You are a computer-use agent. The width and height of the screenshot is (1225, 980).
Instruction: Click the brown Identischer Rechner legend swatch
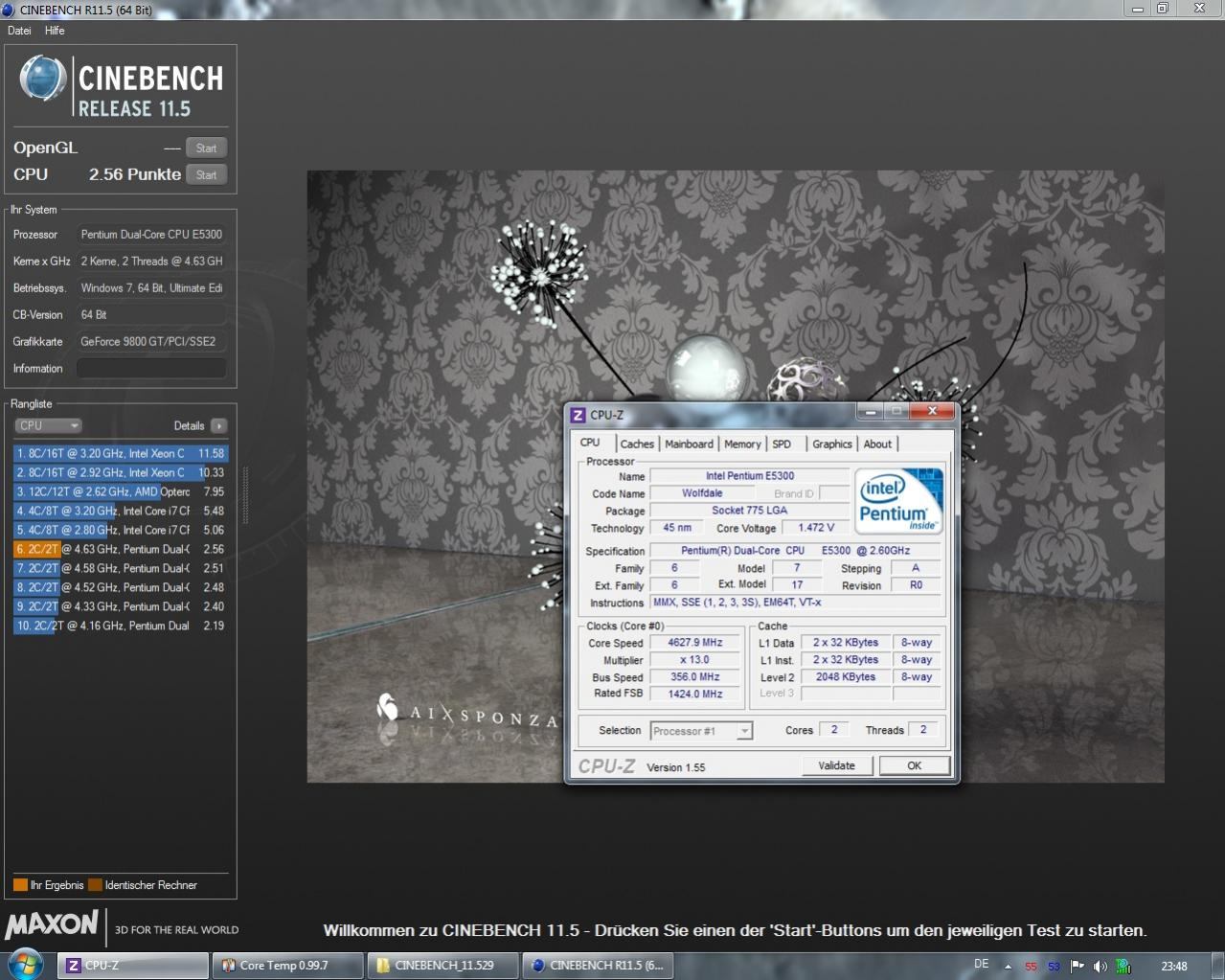point(95,885)
